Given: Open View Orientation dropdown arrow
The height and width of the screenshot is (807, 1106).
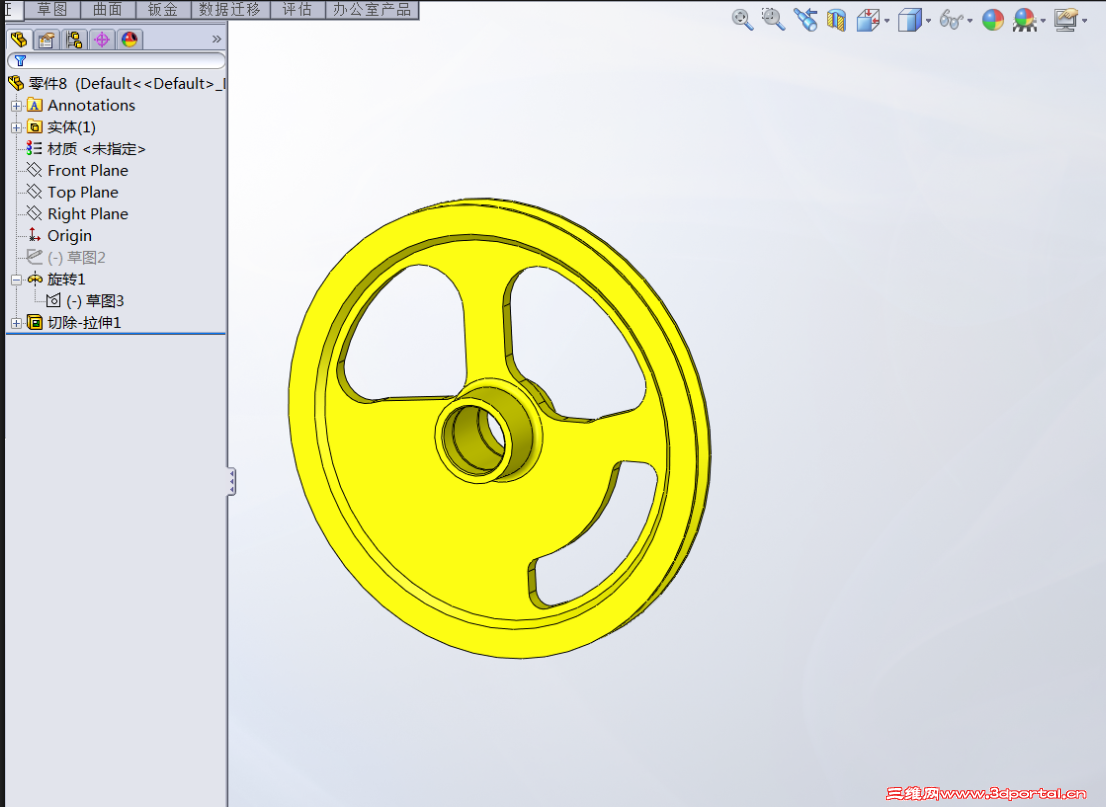Looking at the screenshot, I should tap(887, 20).
